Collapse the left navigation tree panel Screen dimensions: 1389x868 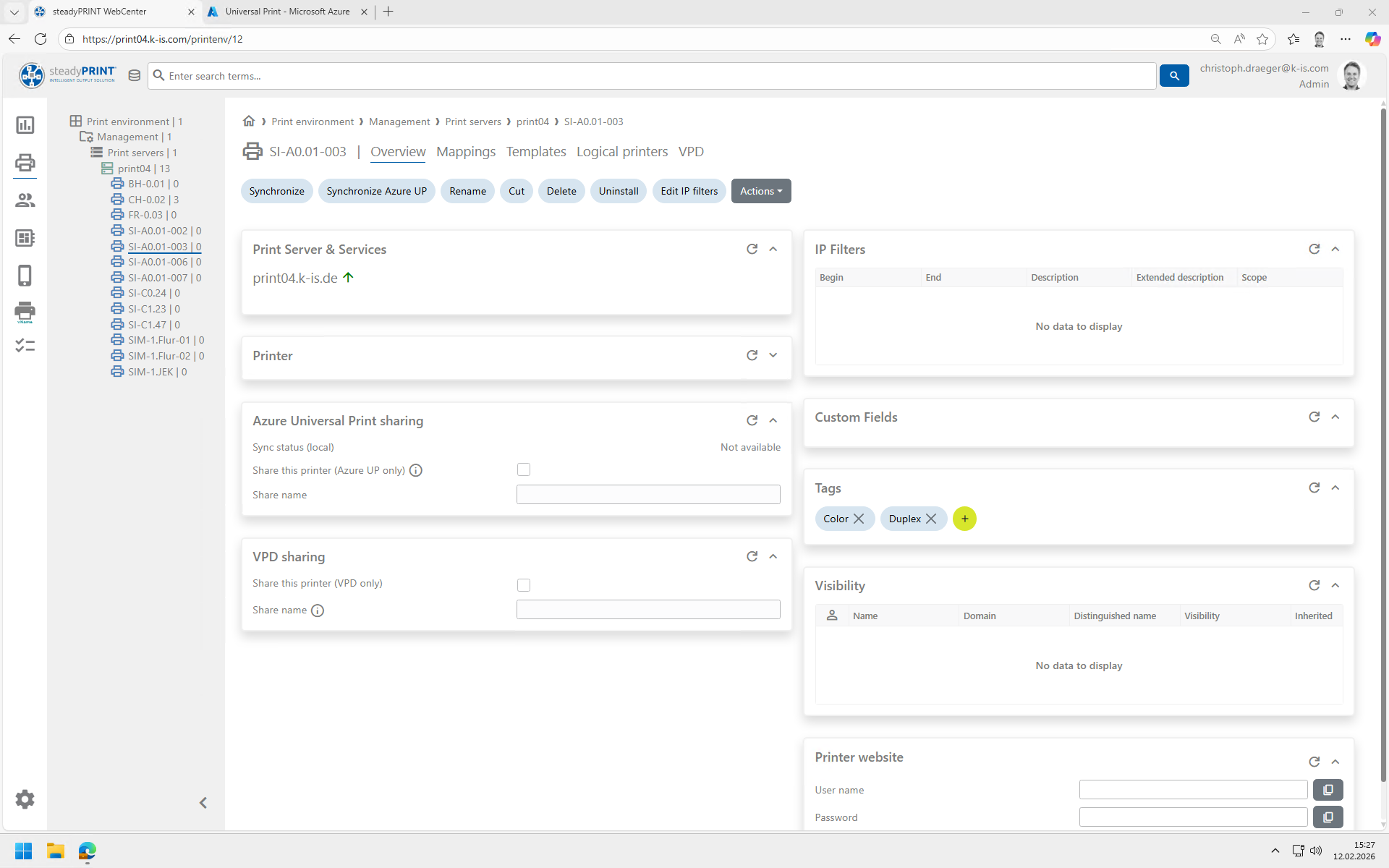203,803
